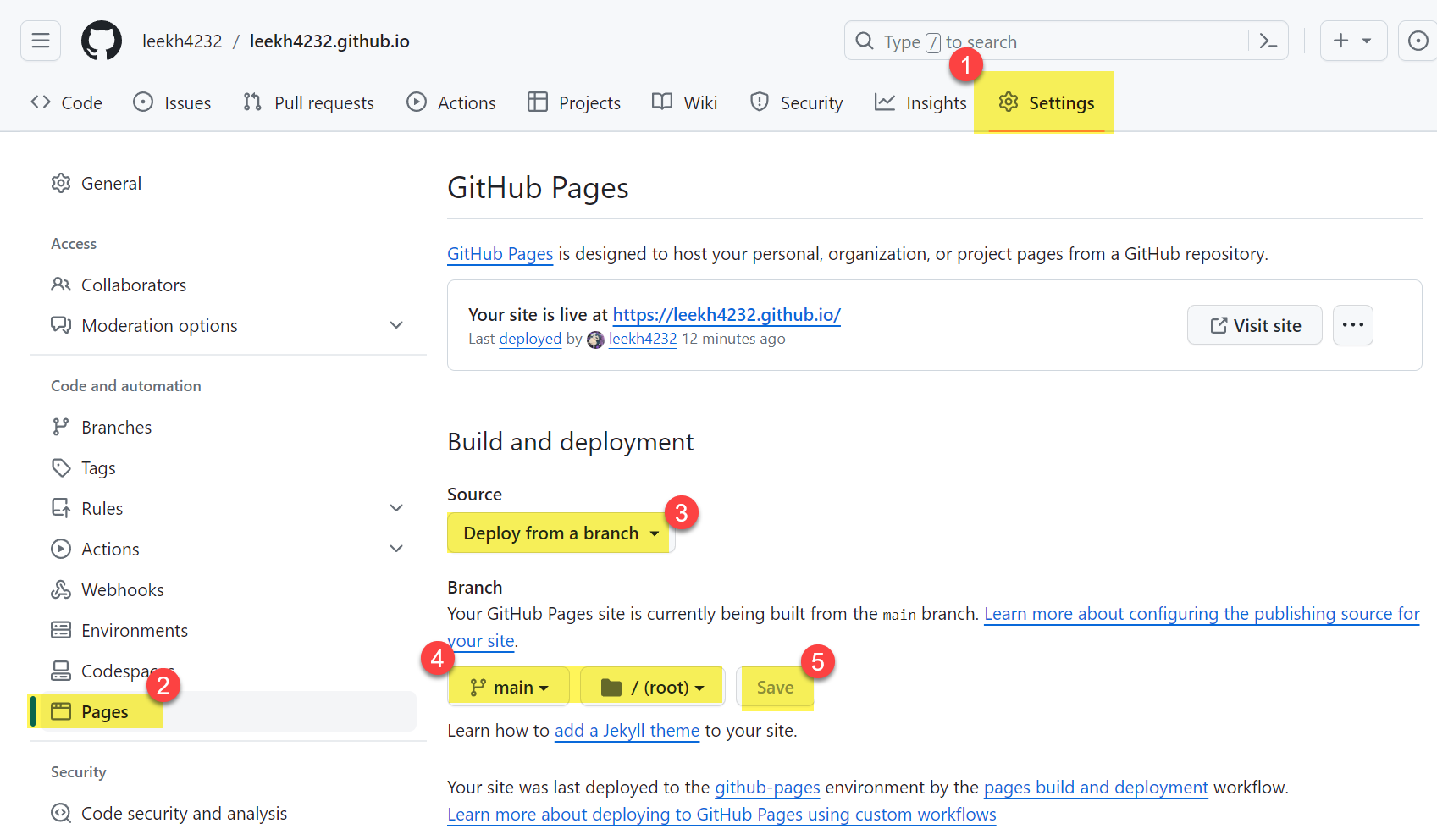Open the three-dots menu beside Visit site
The width and height of the screenshot is (1437, 840).
click(1353, 325)
